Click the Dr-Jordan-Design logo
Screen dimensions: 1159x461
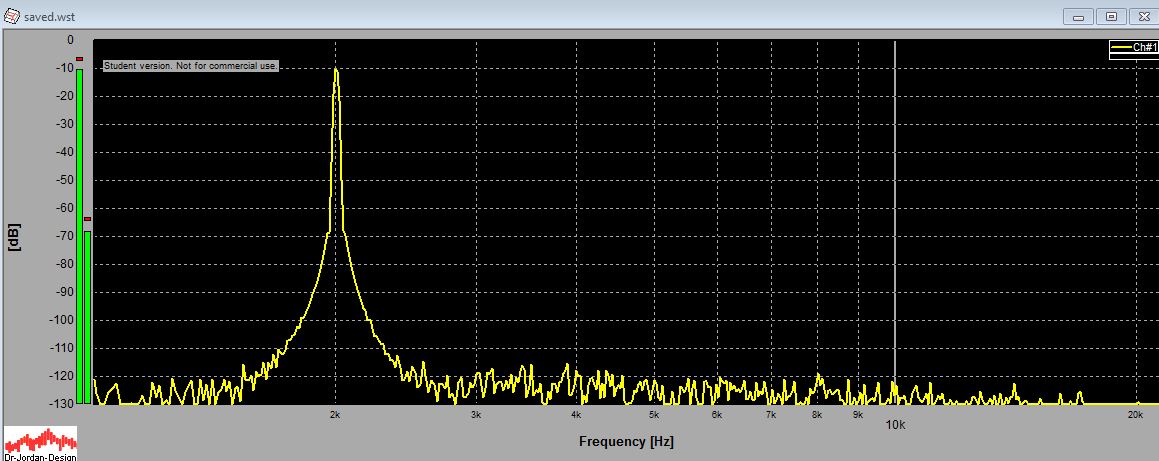tap(40, 443)
